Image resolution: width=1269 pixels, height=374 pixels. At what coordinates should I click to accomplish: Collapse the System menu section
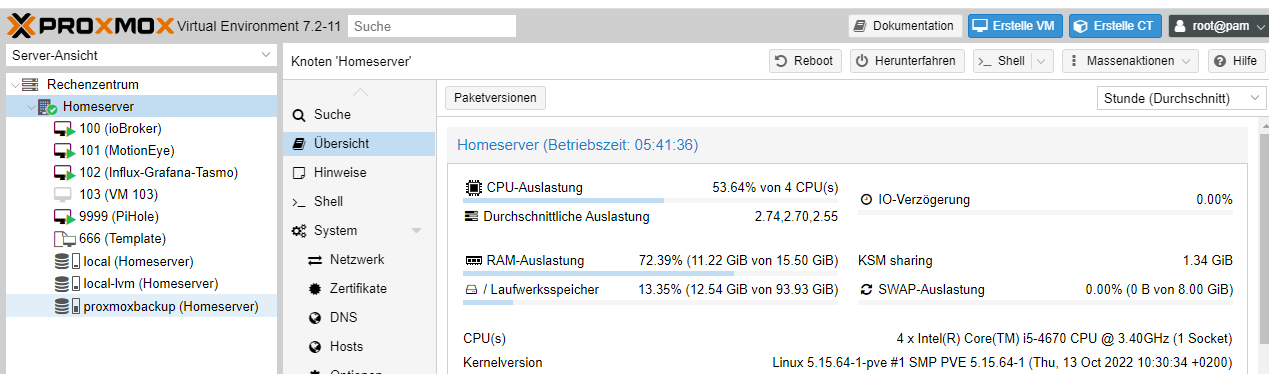click(417, 231)
